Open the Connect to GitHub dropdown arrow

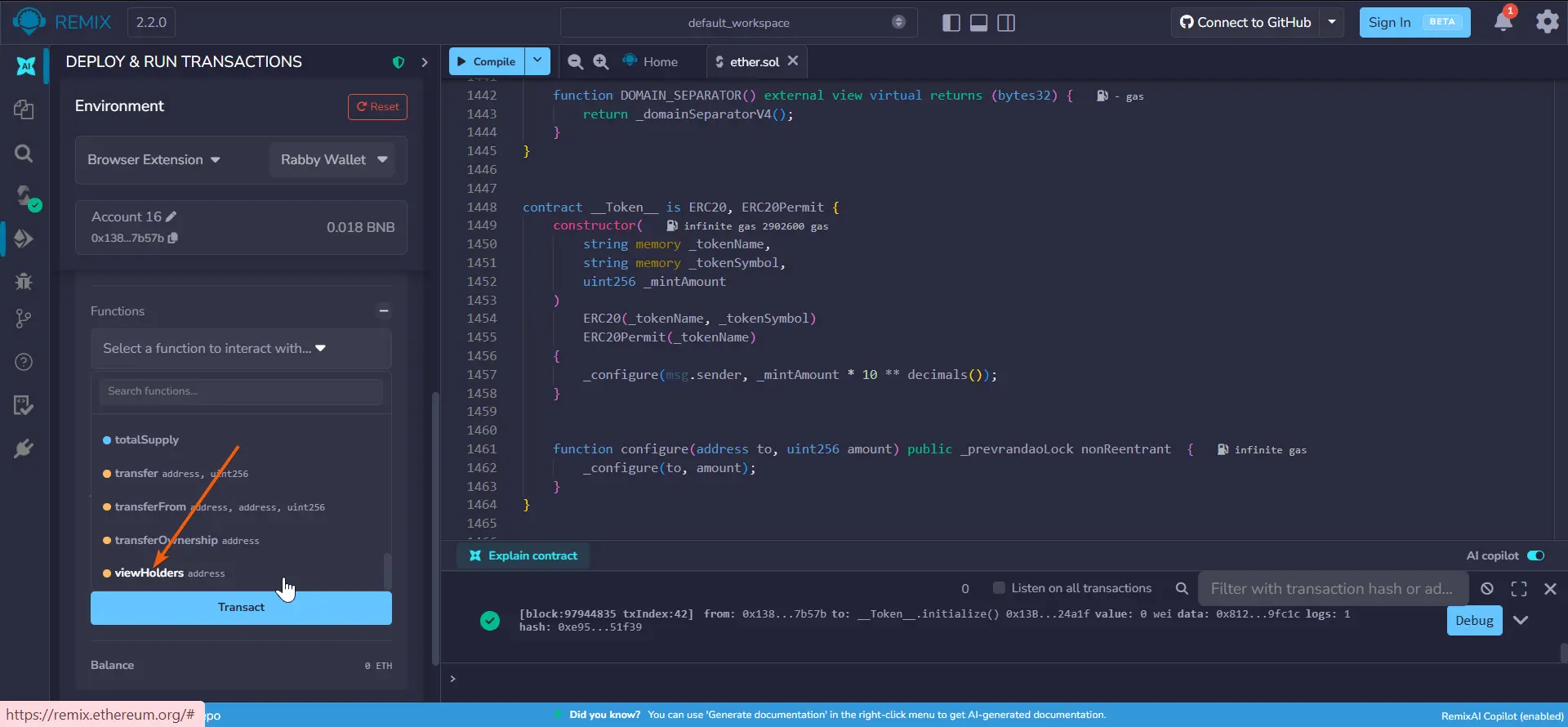[x=1331, y=22]
